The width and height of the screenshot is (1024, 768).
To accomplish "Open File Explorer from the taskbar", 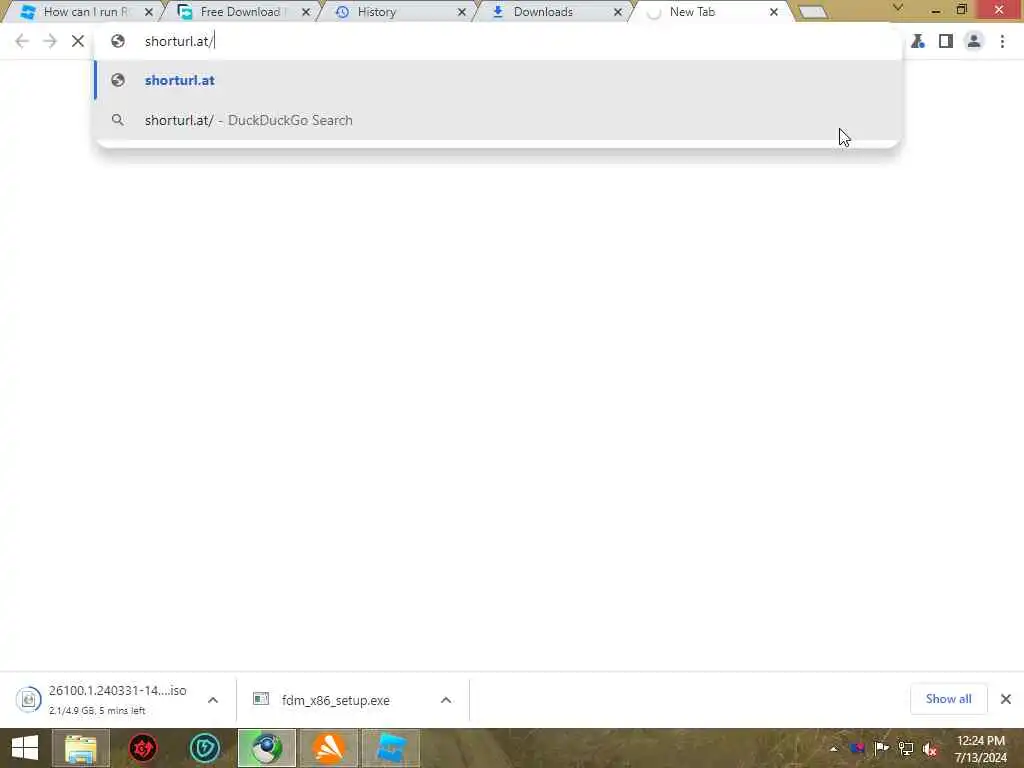I will click(x=81, y=748).
